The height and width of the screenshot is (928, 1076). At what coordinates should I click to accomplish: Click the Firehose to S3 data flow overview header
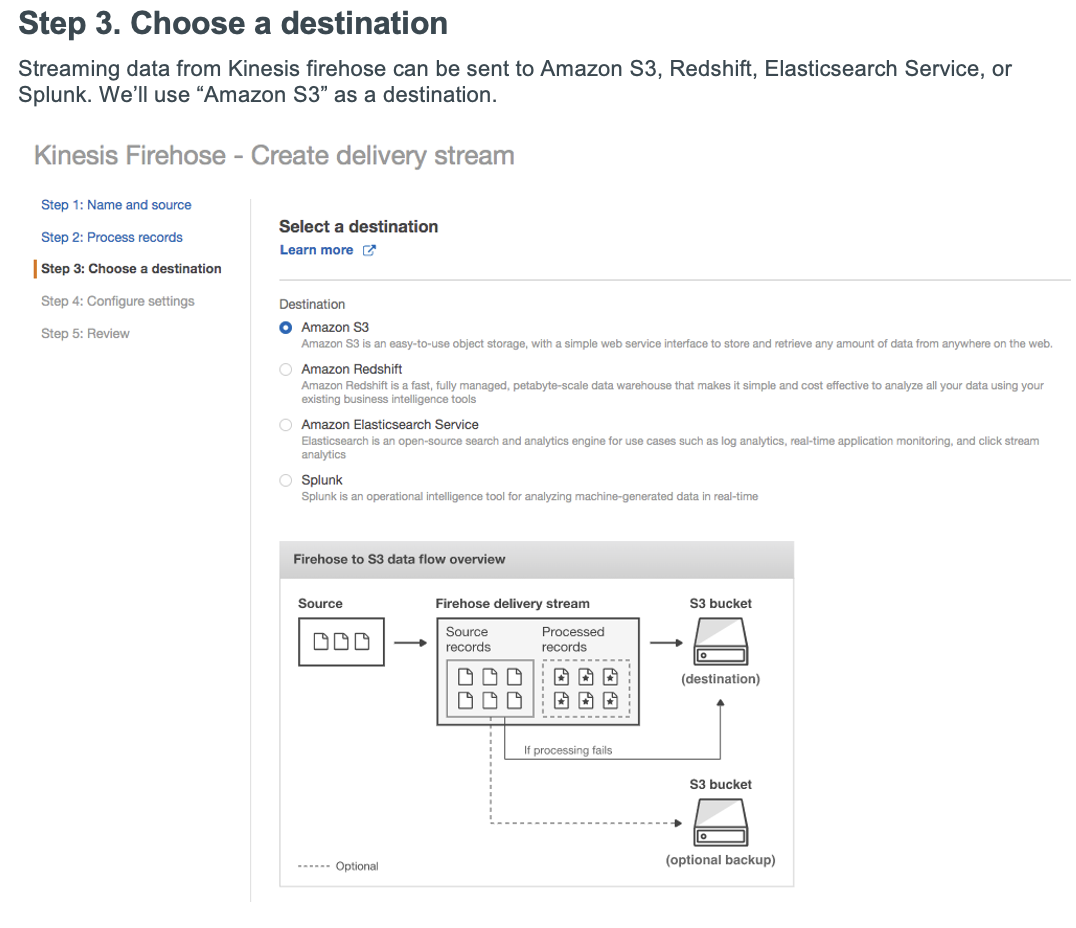click(x=399, y=560)
